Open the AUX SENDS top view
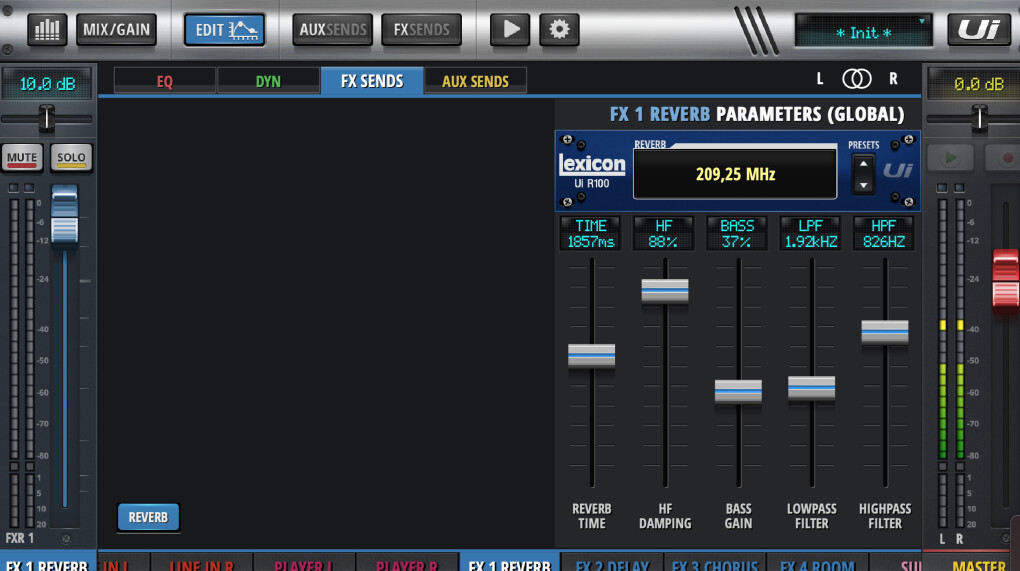 (332, 30)
